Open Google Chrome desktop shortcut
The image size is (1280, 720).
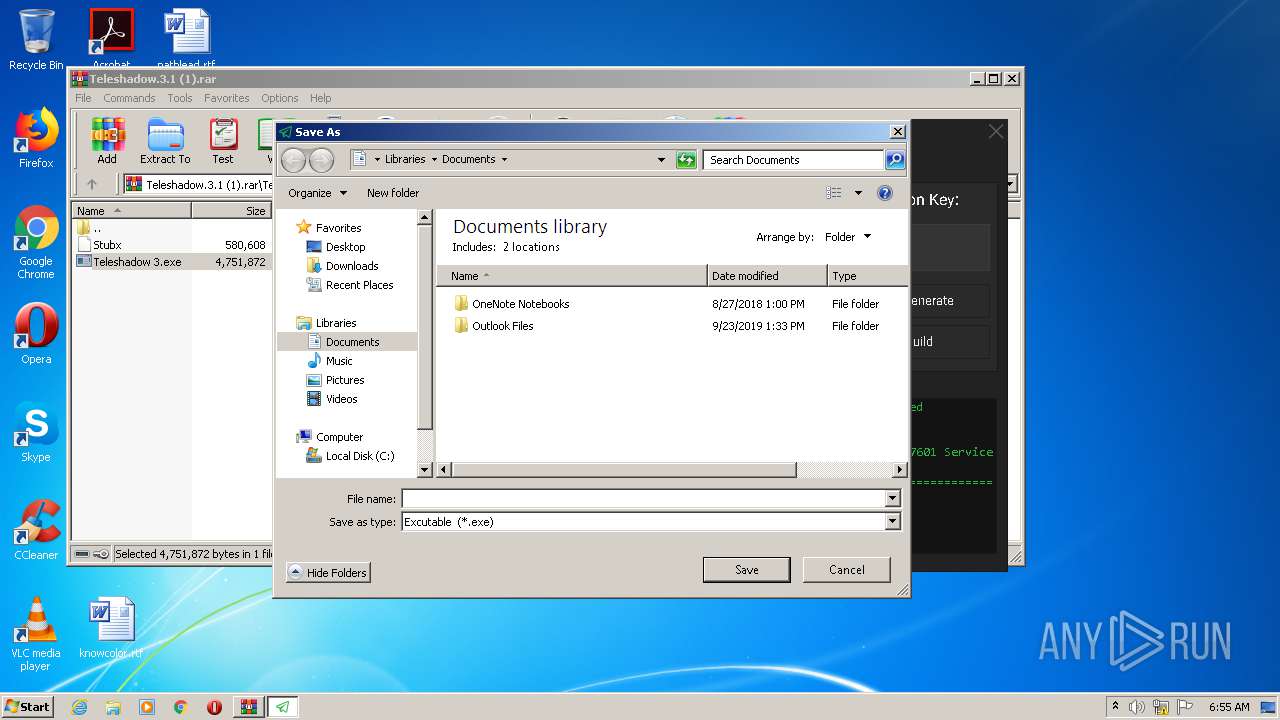[x=36, y=242]
